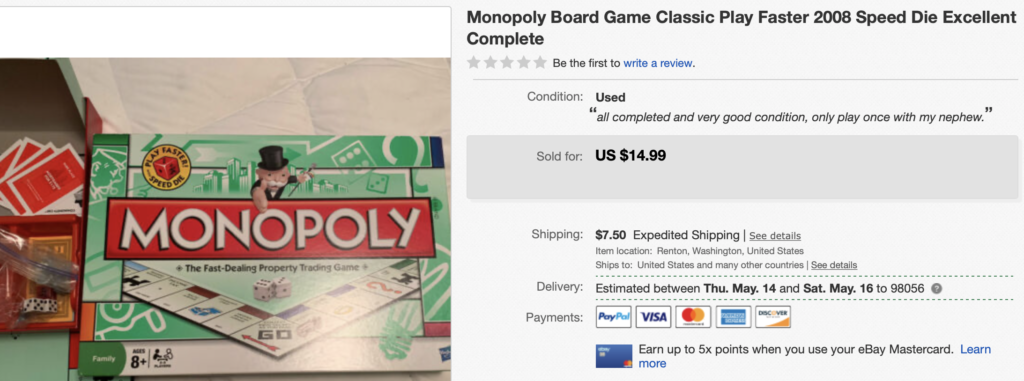Select the third rating star
This screenshot has height=381, width=1024.
pyautogui.click(x=507, y=63)
